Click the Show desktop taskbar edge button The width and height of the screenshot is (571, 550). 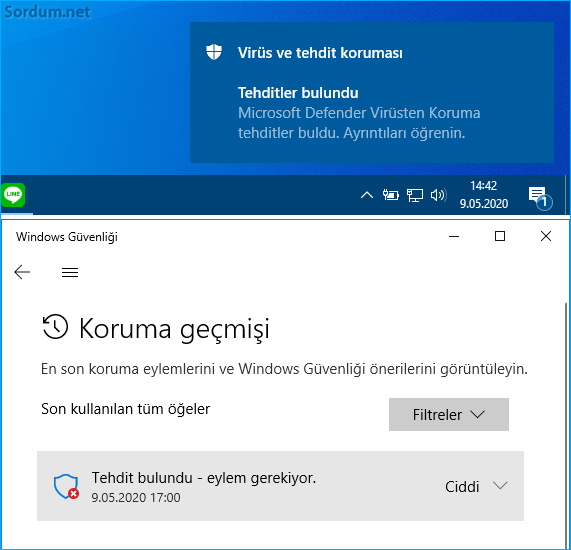coord(568,195)
